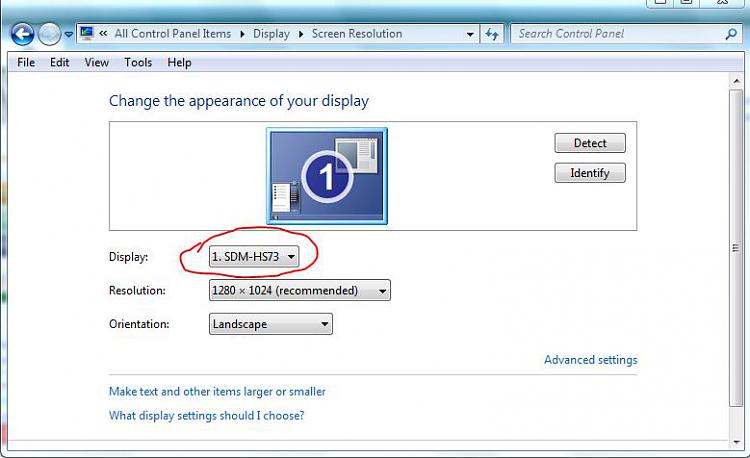Click the Identify button
Image resolution: width=750 pixels, height=458 pixels.
(590, 173)
